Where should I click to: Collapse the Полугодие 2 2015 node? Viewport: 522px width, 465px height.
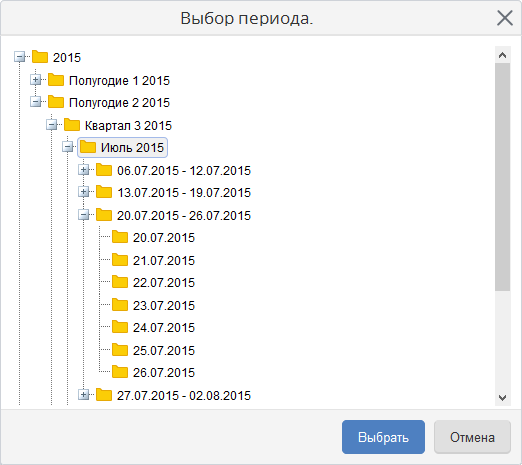35,102
